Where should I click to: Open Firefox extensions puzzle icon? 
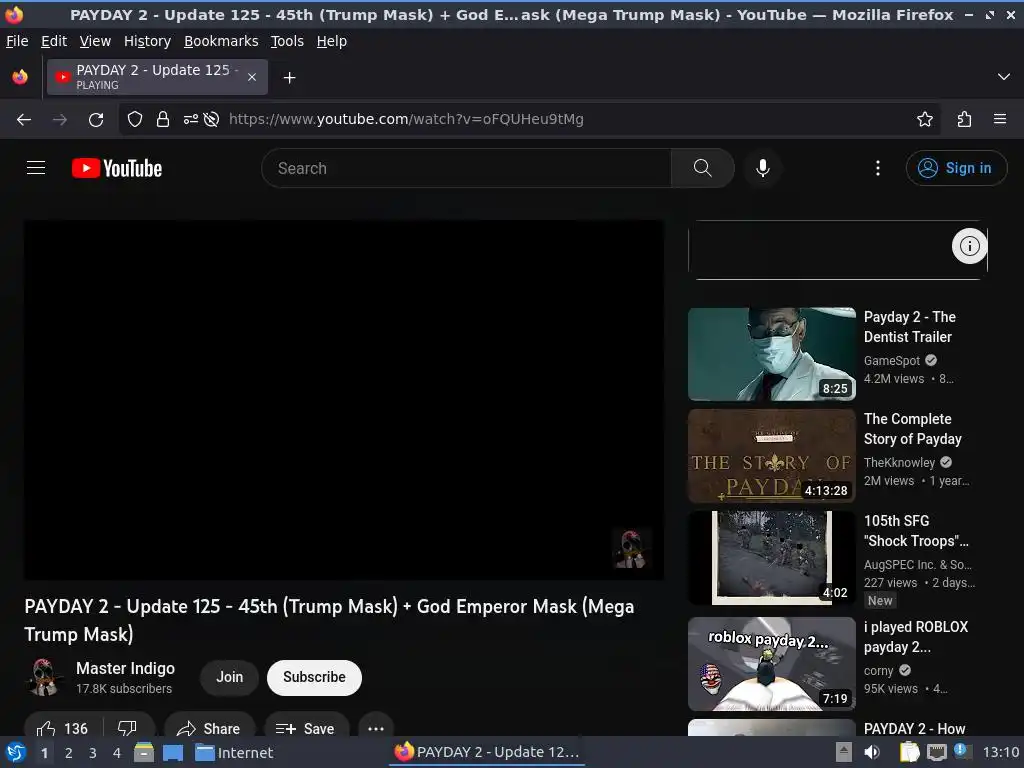(x=964, y=119)
